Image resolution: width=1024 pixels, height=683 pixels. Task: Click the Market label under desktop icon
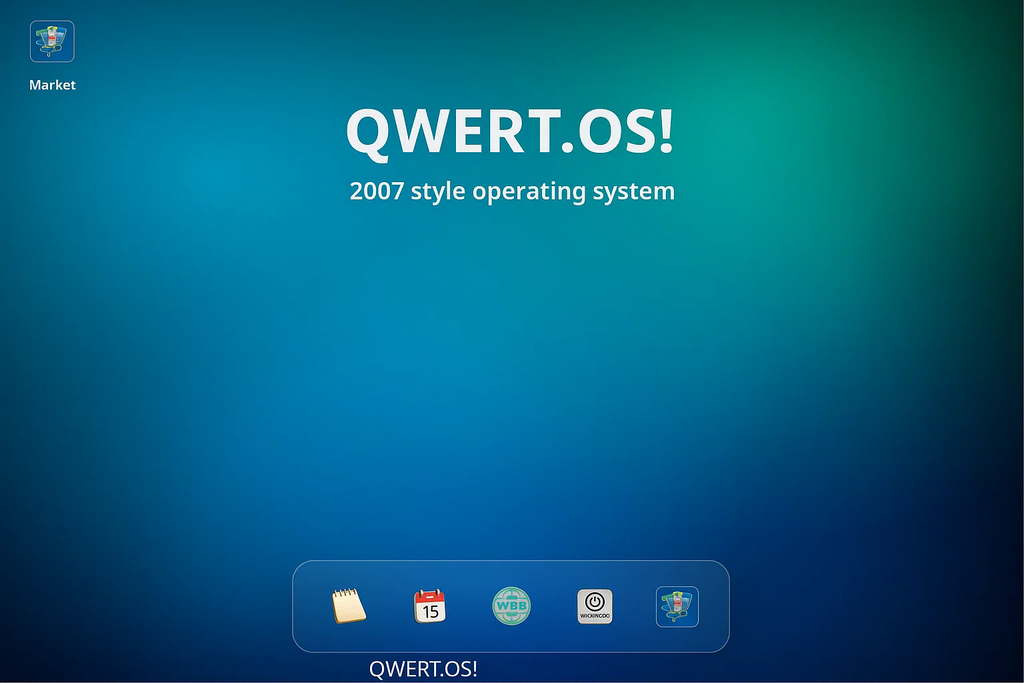point(52,85)
